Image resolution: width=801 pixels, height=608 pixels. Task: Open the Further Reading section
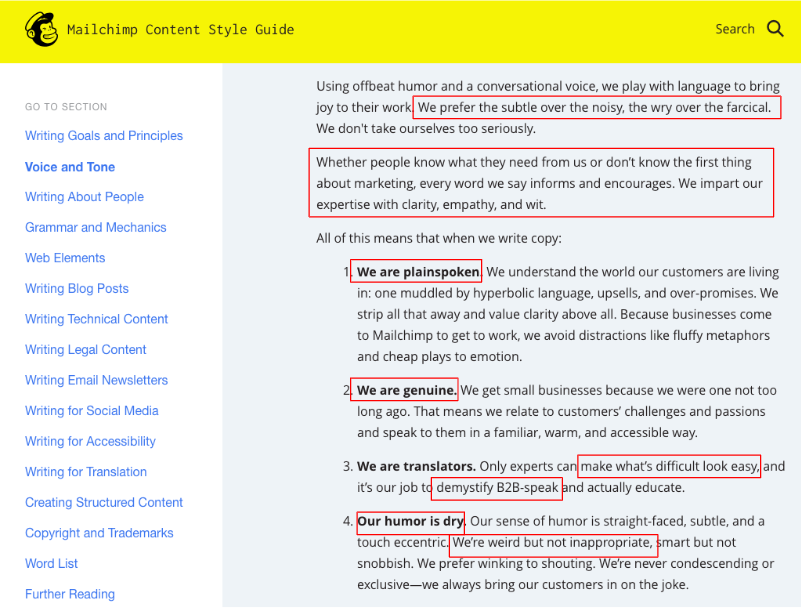tap(70, 594)
